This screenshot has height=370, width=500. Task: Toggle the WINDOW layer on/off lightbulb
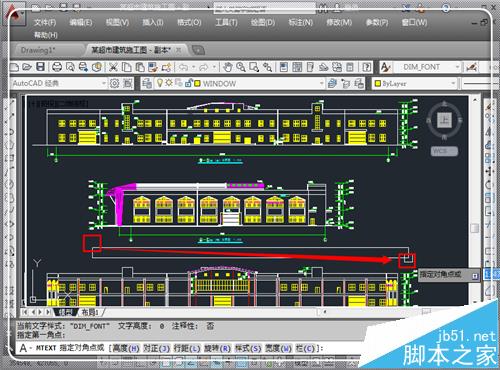[x=160, y=83]
